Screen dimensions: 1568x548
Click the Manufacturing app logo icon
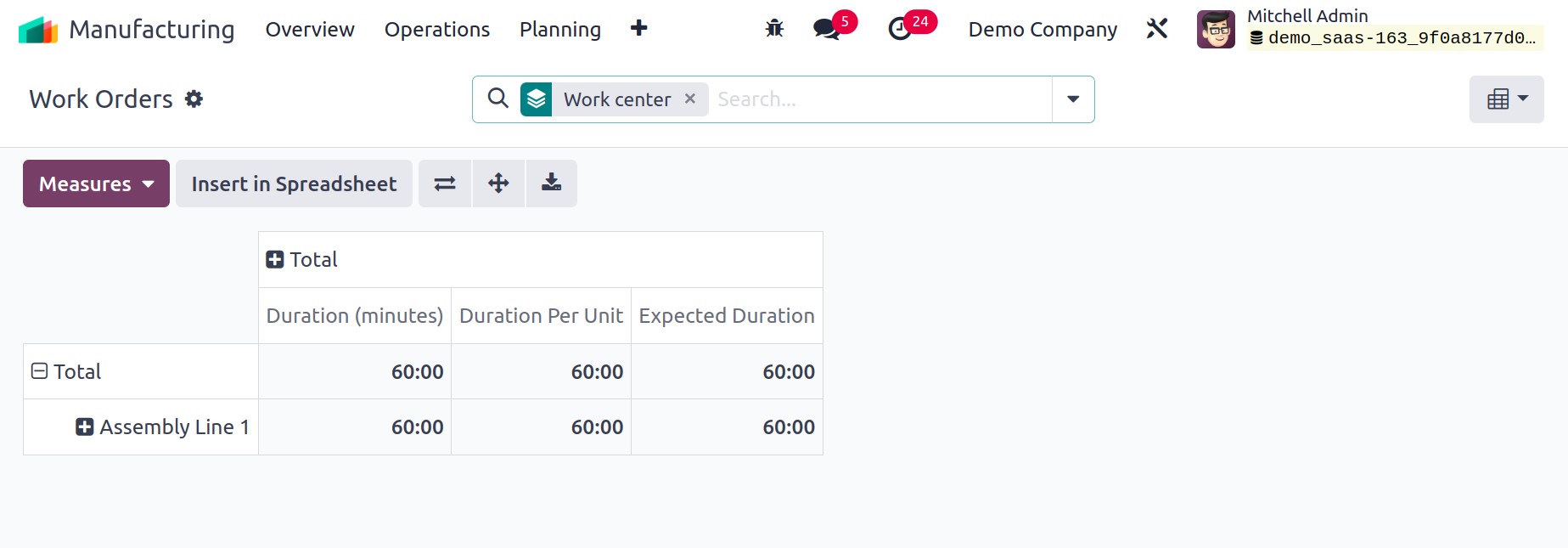coord(38,30)
